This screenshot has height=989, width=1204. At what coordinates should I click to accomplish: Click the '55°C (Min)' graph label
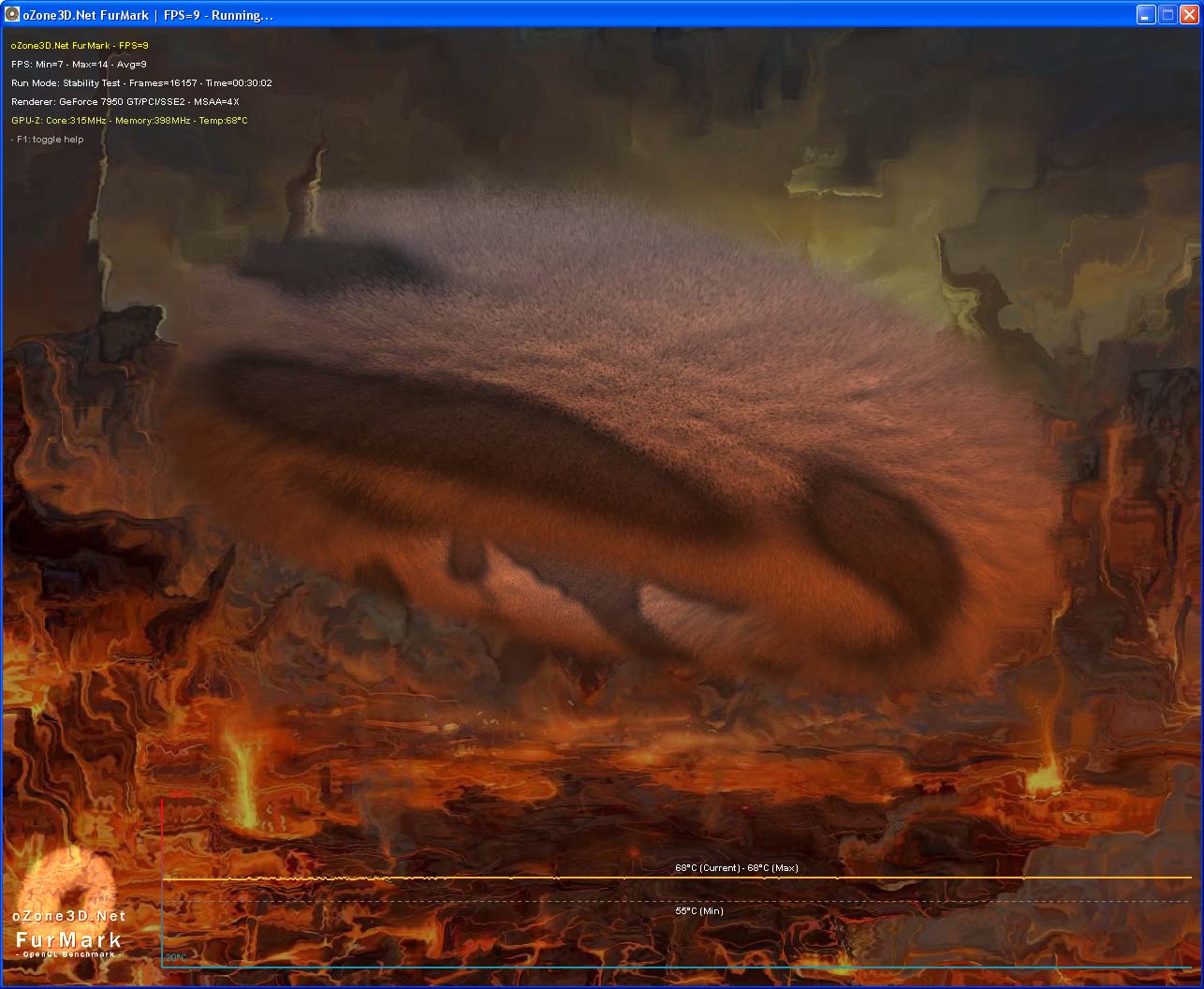[699, 910]
